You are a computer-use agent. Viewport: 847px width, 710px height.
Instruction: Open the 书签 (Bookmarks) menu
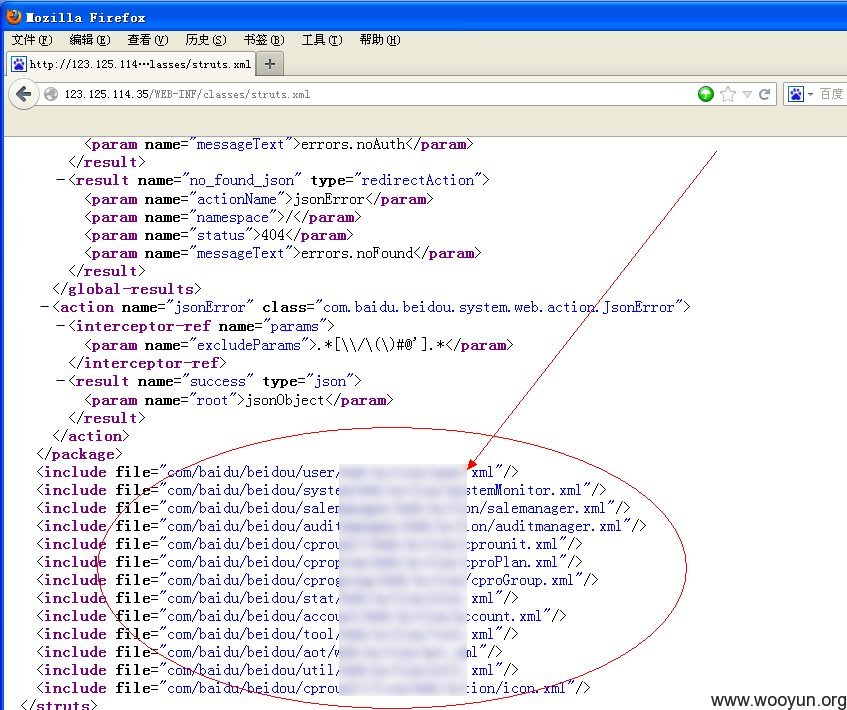[264, 40]
